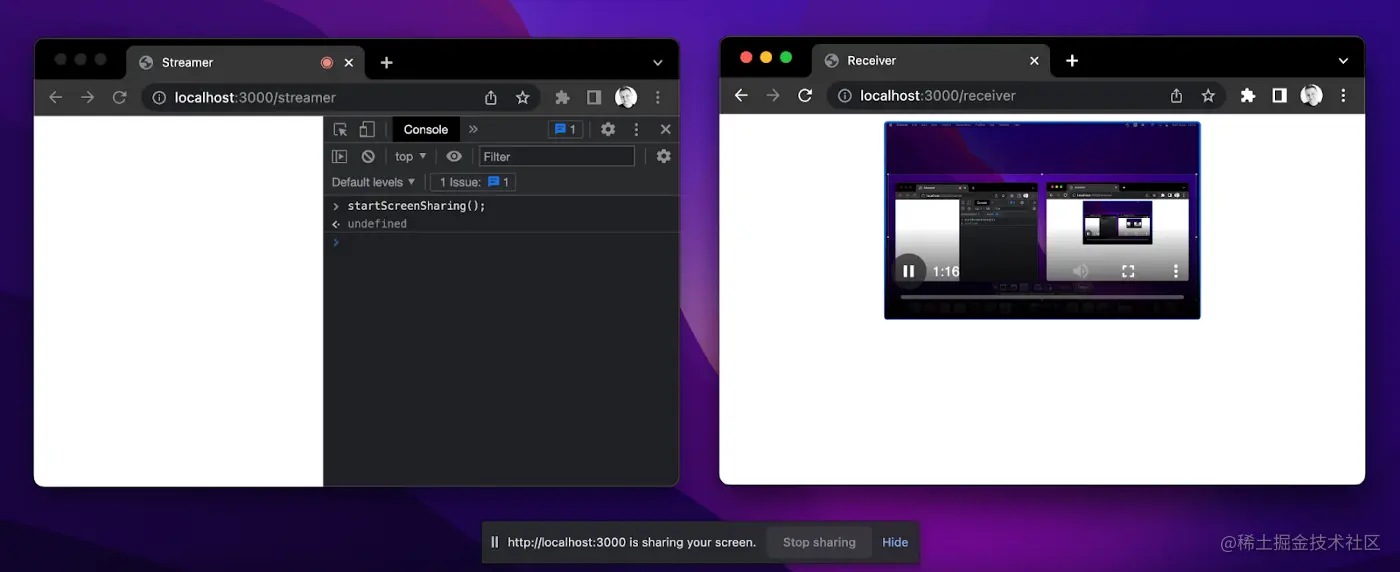The height and width of the screenshot is (572, 1400).
Task: Go forward in the Streamer window
Action: click(88, 97)
